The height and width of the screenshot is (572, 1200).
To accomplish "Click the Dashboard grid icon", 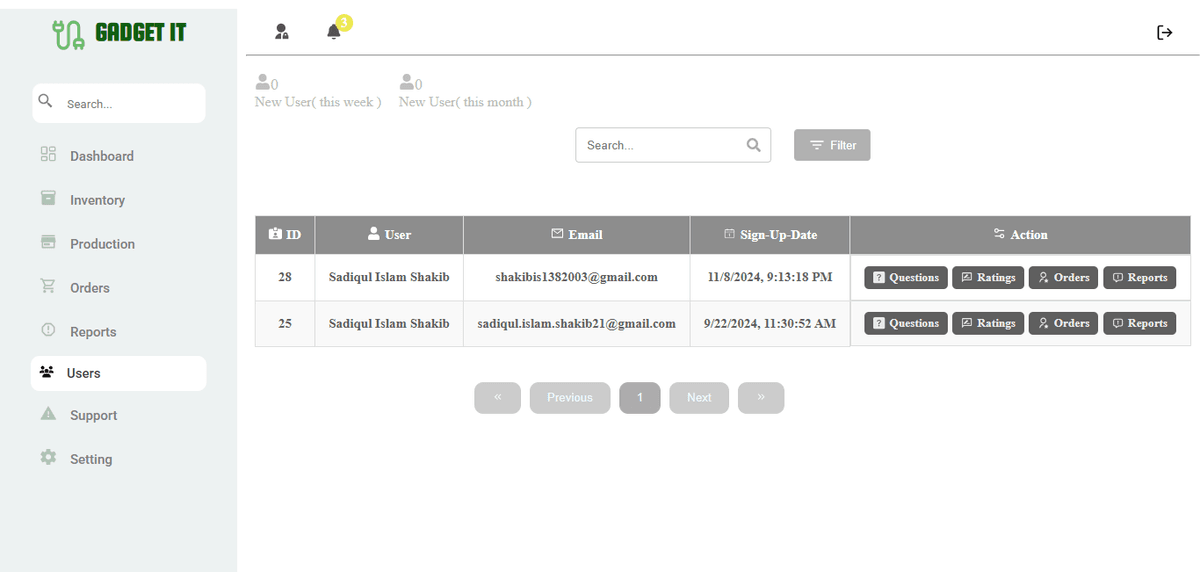I will (48, 154).
